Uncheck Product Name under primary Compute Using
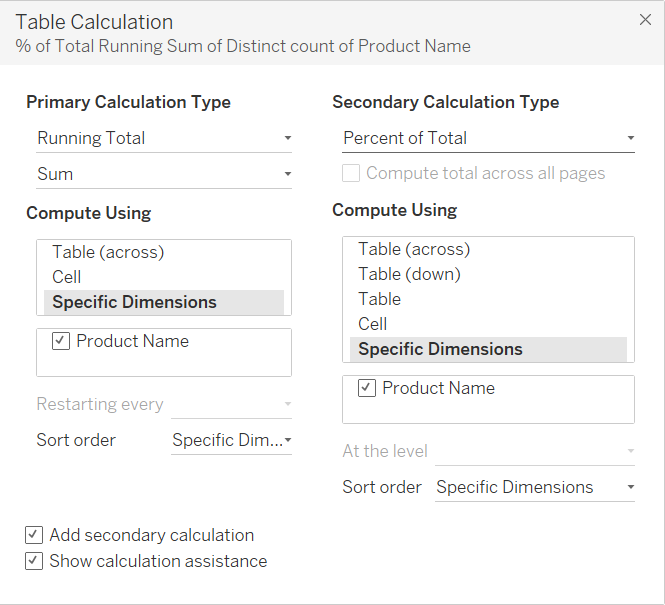This screenshot has width=665, height=605. (60, 341)
